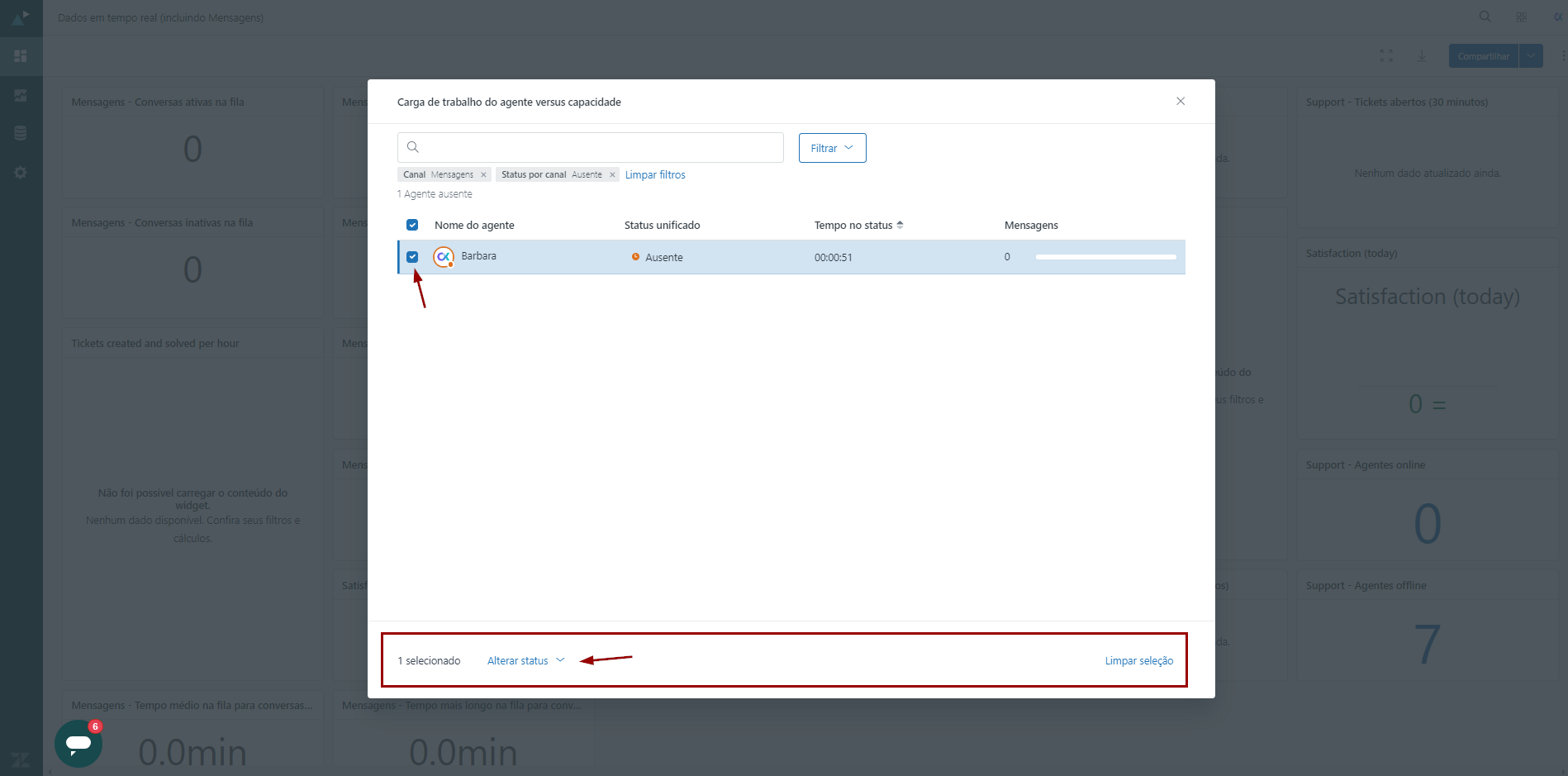Open the Compartilhar dropdown arrow

(1531, 56)
